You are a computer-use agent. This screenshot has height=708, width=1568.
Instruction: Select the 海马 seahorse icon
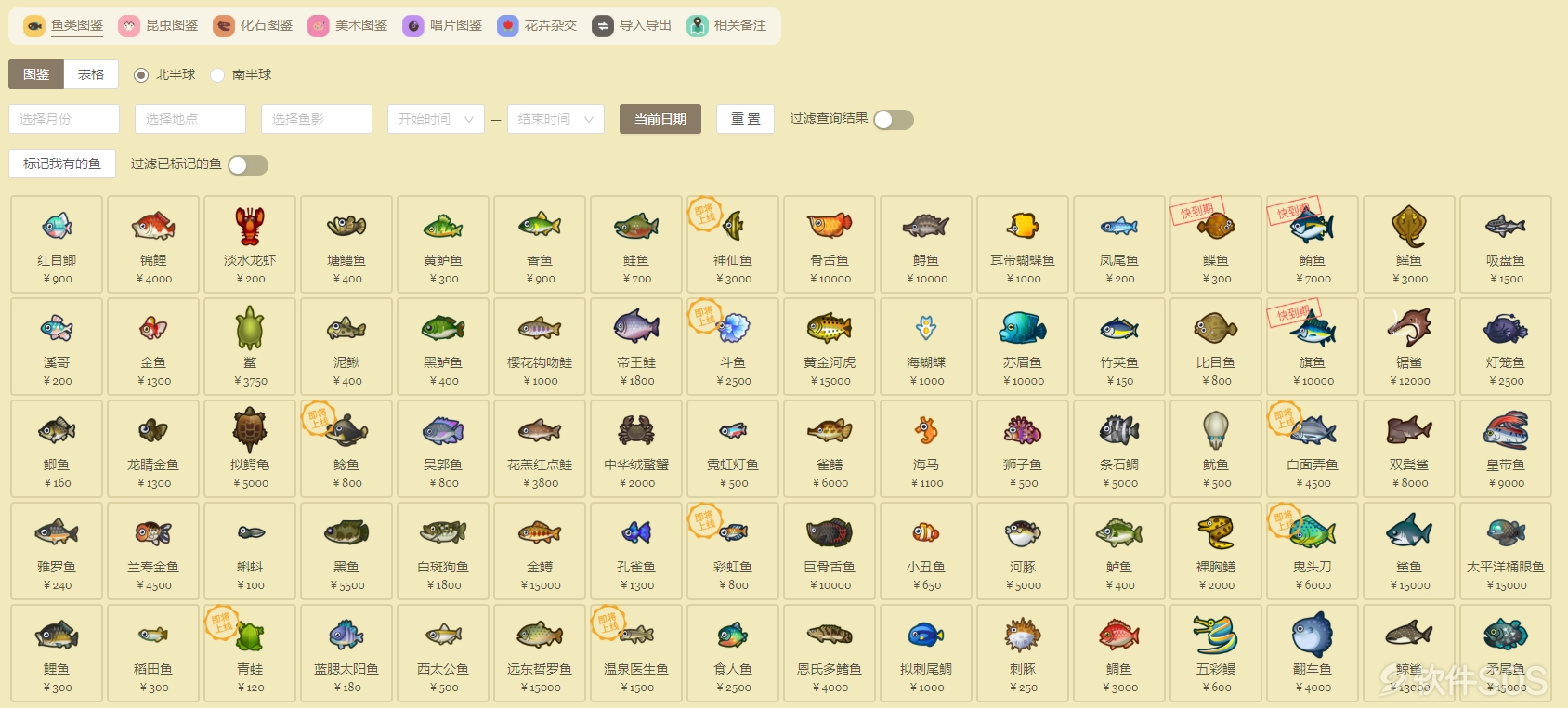pyautogui.click(x=926, y=430)
